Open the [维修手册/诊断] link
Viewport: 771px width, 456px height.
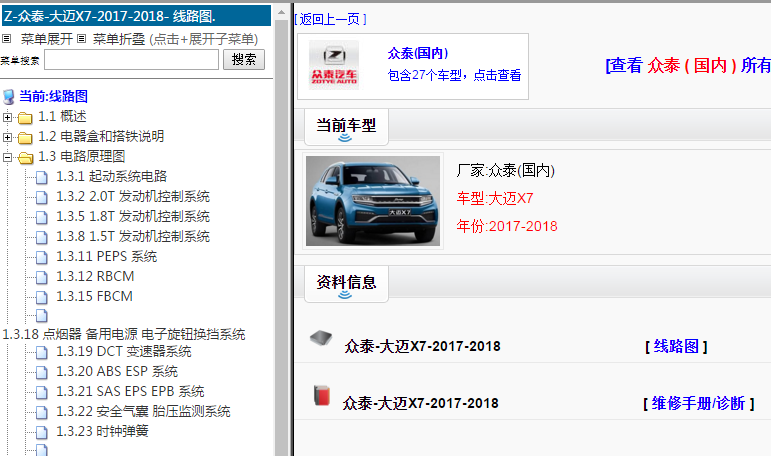click(699, 403)
